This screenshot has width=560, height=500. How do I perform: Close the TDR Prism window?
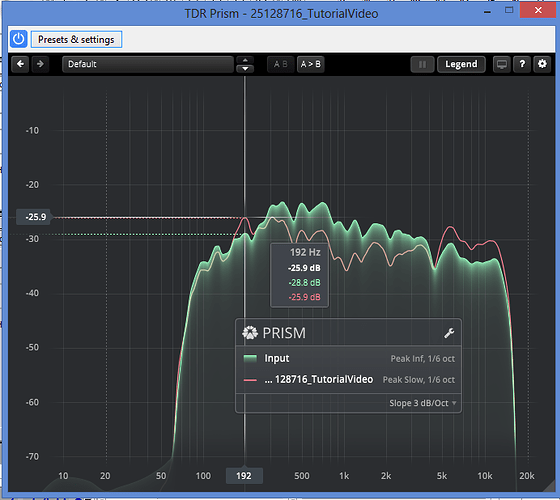[538, 10]
